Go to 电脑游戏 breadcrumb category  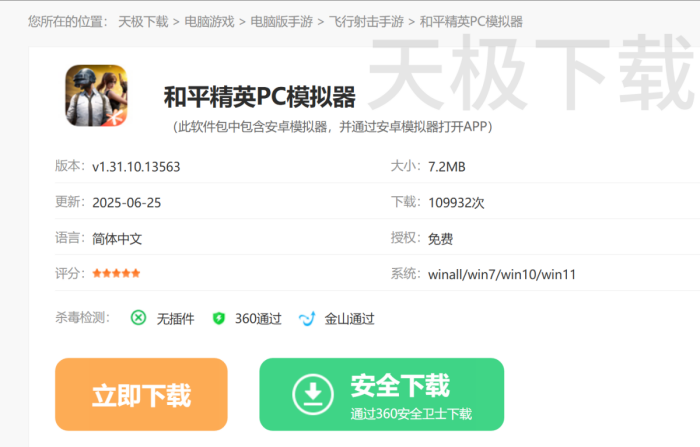[x=209, y=21]
